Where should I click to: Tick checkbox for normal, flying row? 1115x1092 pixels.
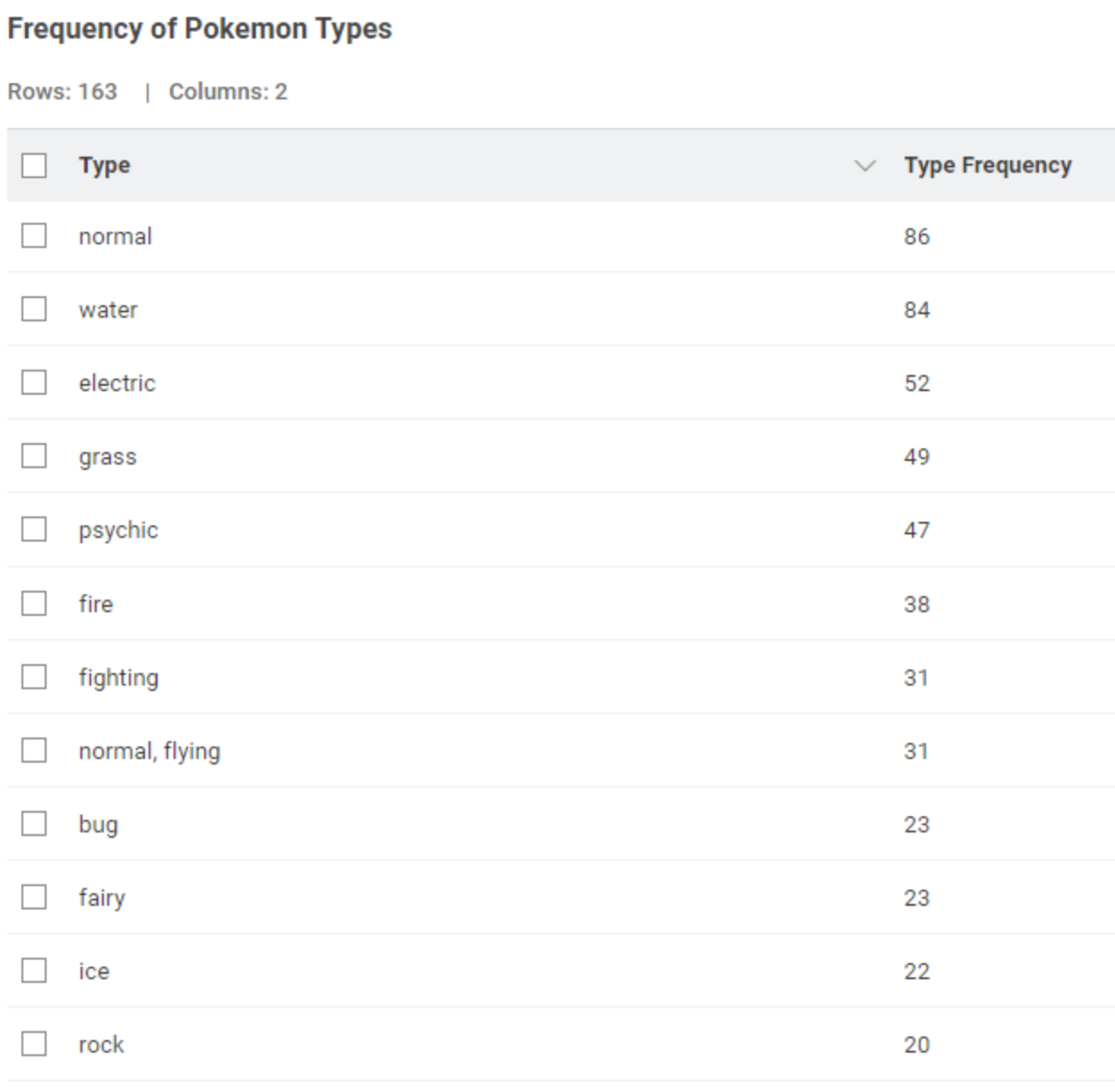click(x=34, y=750)
